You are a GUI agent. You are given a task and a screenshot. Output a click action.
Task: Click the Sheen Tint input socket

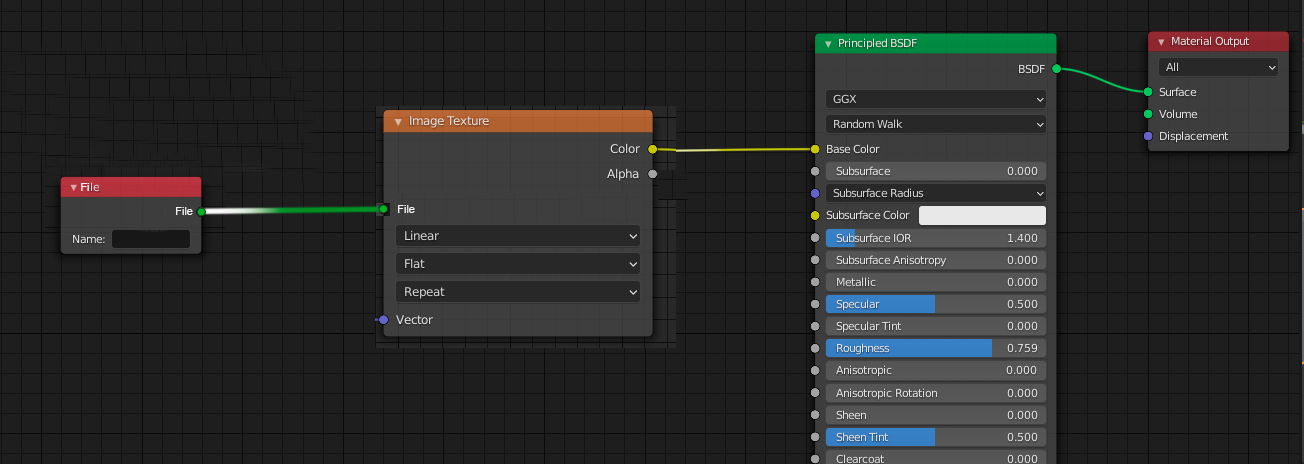tap(815, 437)
